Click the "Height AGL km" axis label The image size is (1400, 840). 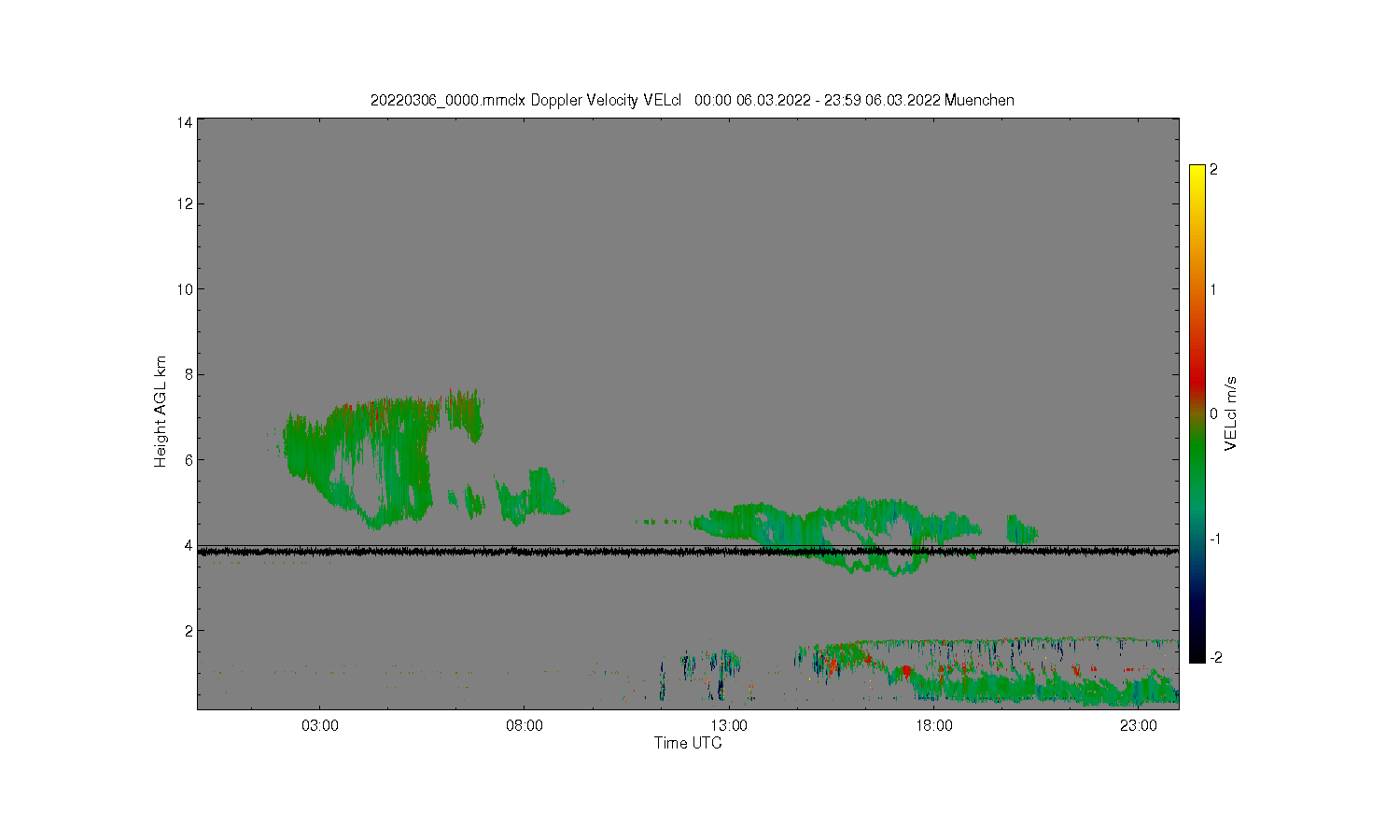pos(161,412)
